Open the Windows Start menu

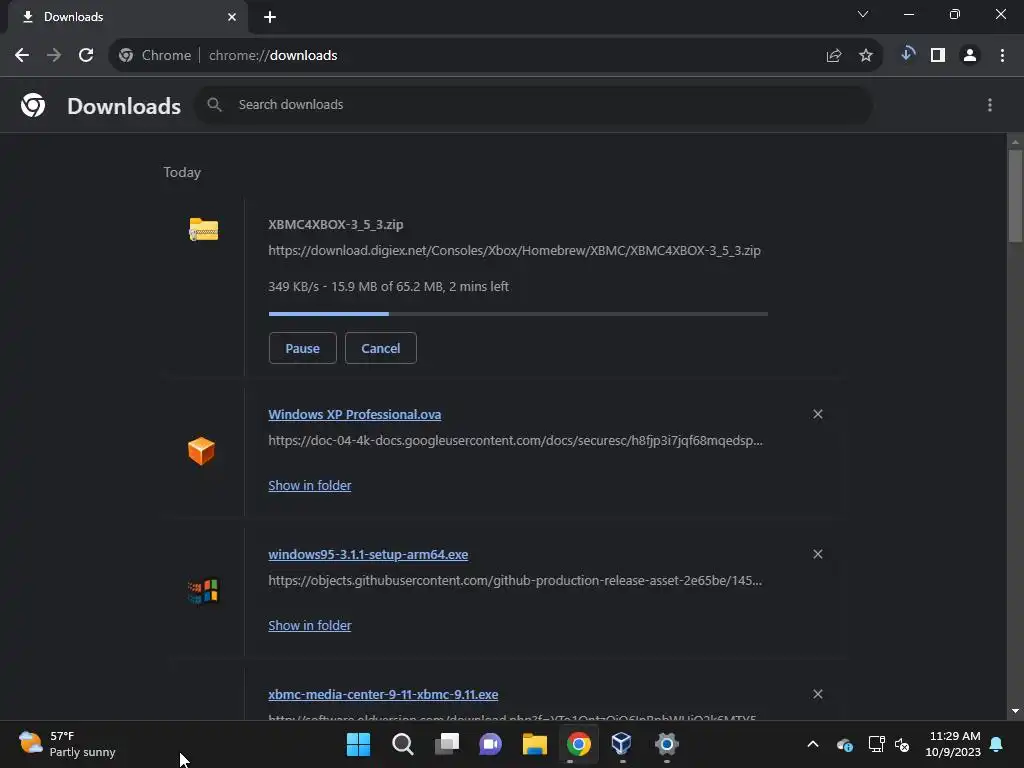coord(359,744)
